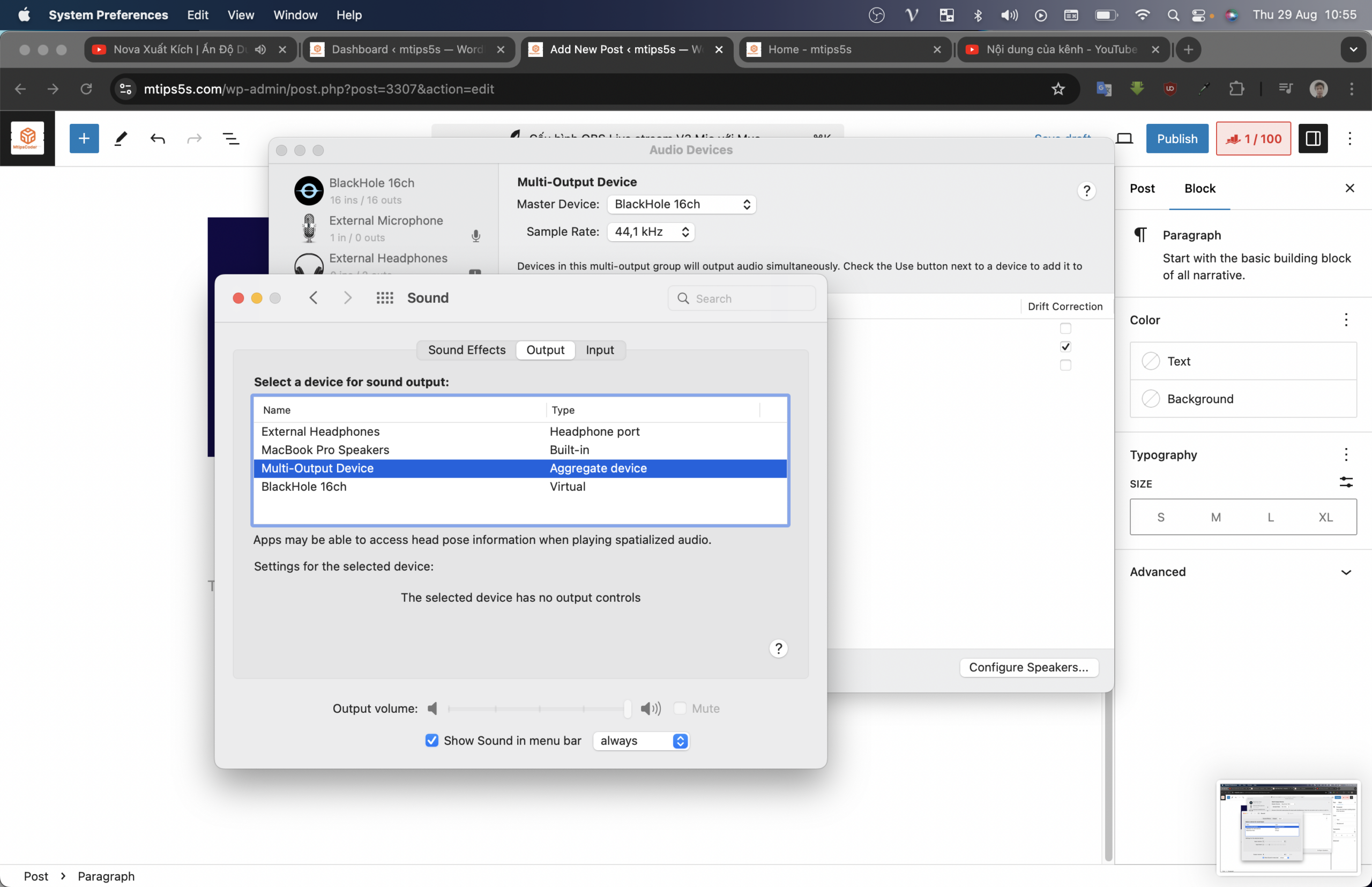Click the Paragraph breadcrumb in footer
The image size is (1372, 887).
(x=106, y=876)
